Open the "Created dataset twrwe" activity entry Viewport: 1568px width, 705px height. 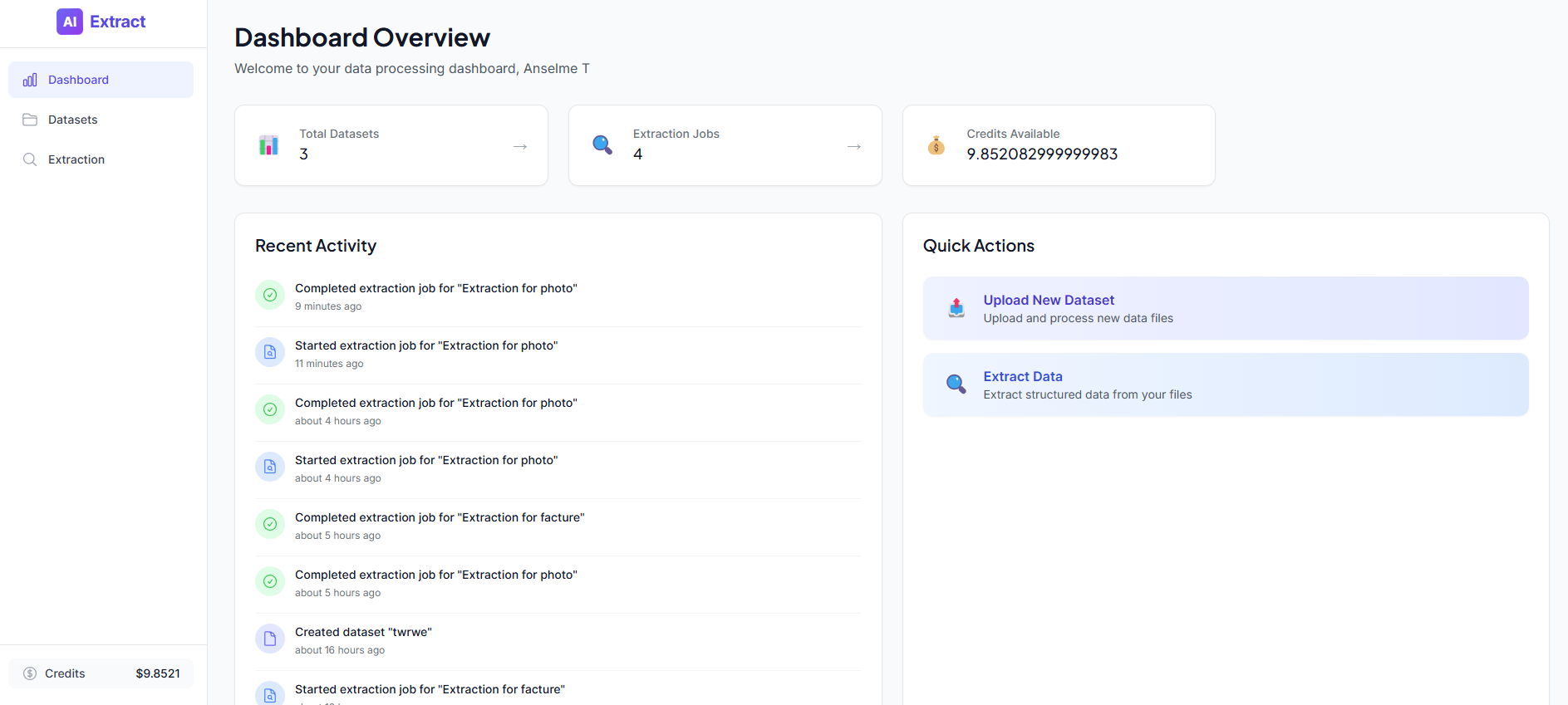pos(363,632)
